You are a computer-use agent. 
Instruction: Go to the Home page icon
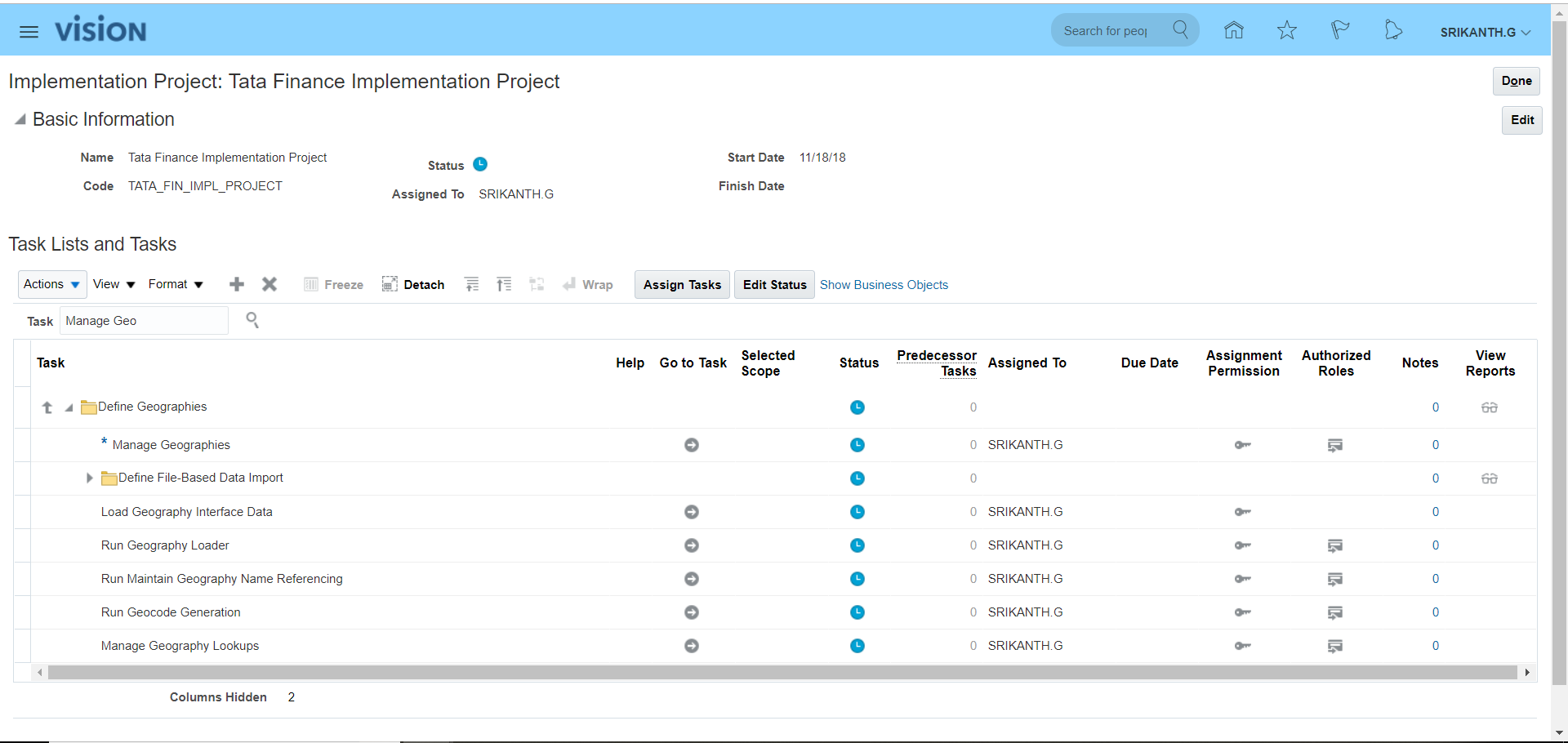click(1233, 31)
